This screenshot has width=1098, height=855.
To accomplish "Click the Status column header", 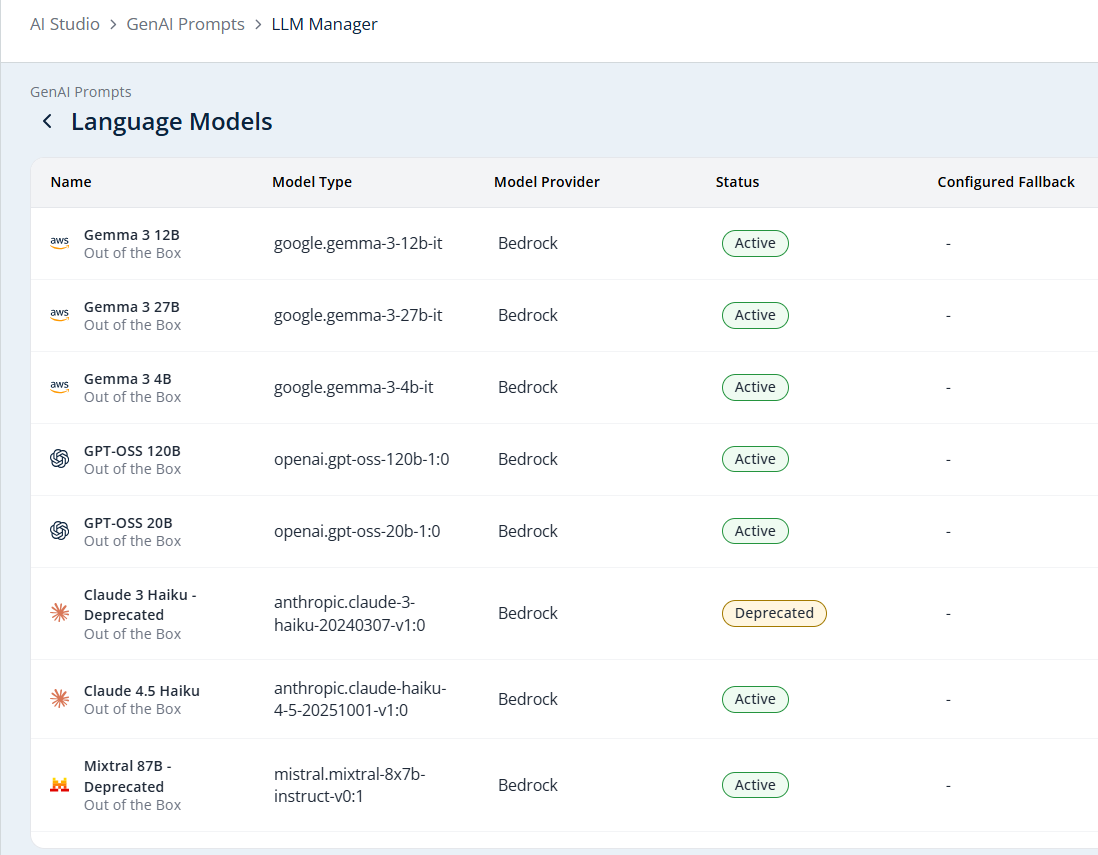I will pos(737,182).
